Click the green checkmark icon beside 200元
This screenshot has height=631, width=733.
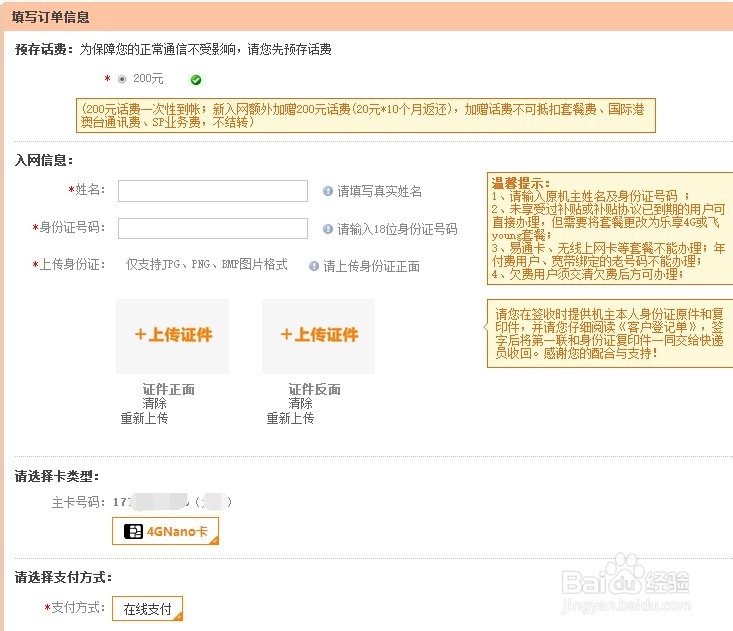[196, 80]
